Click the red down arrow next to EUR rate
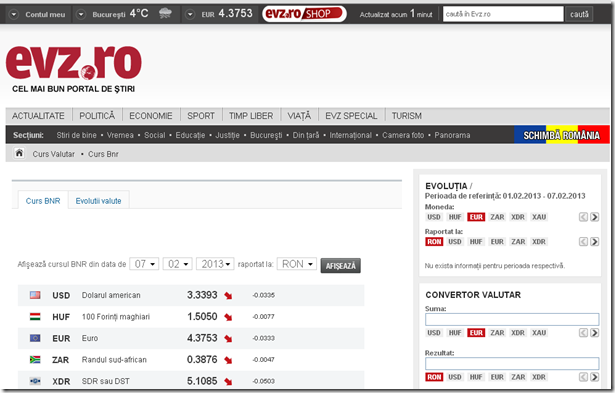 coord(228,338)
